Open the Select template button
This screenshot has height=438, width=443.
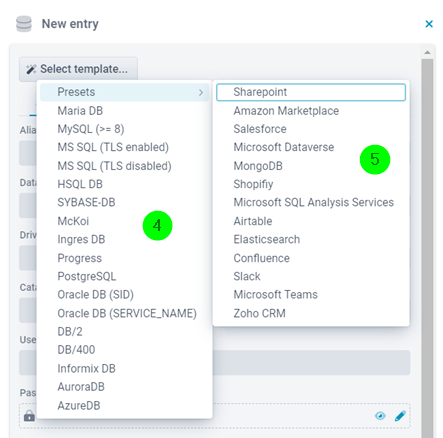pos(78,69)
